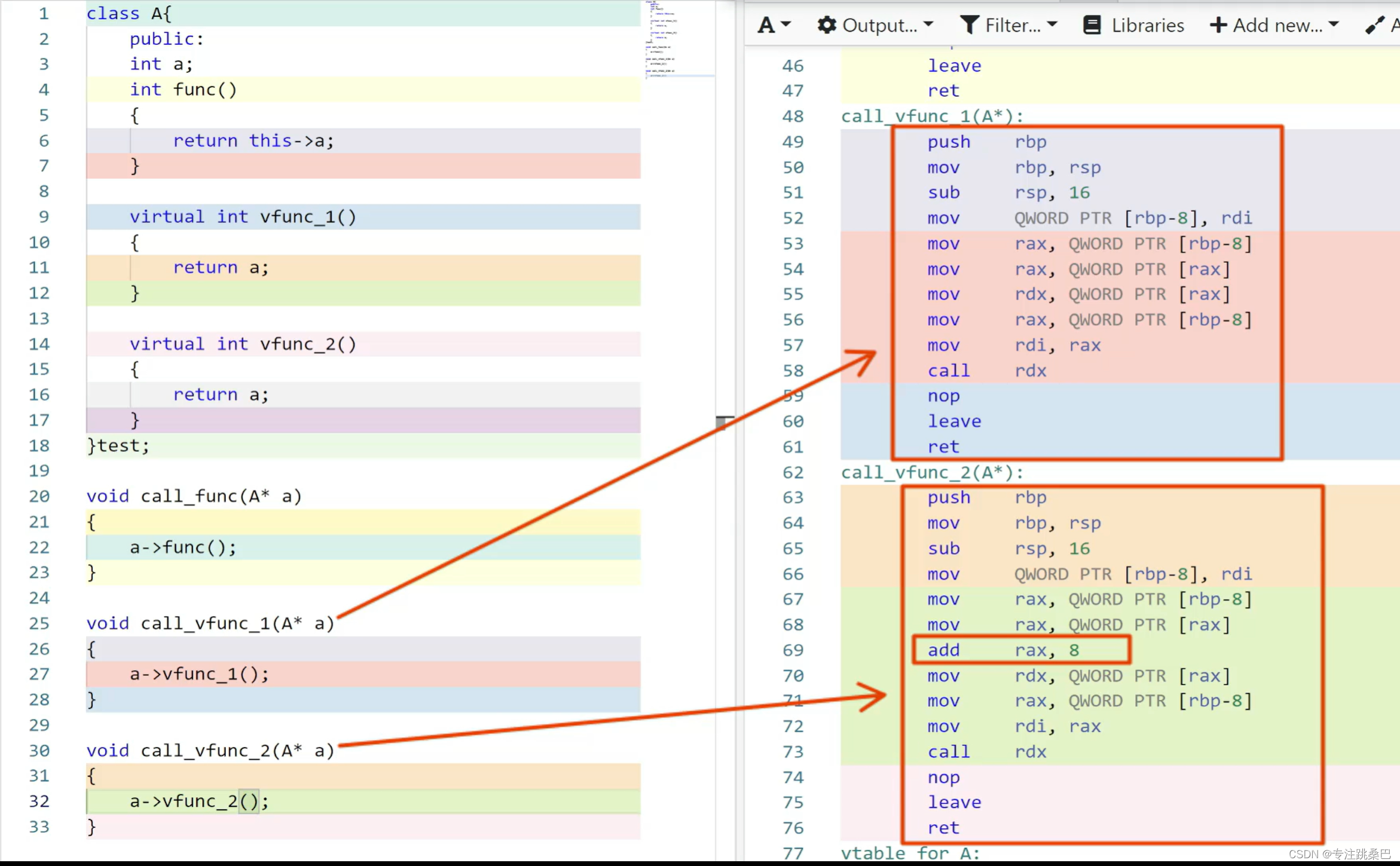The height and width of the screenshot is (866, 1400).
Task: Click assembly line number 62
Action: pyautogui.click(x=793, y=472)
